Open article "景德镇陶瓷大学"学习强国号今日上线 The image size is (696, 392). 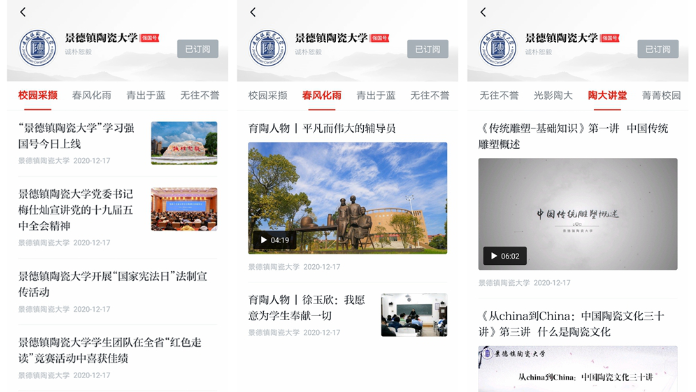(x=76, y=136)
